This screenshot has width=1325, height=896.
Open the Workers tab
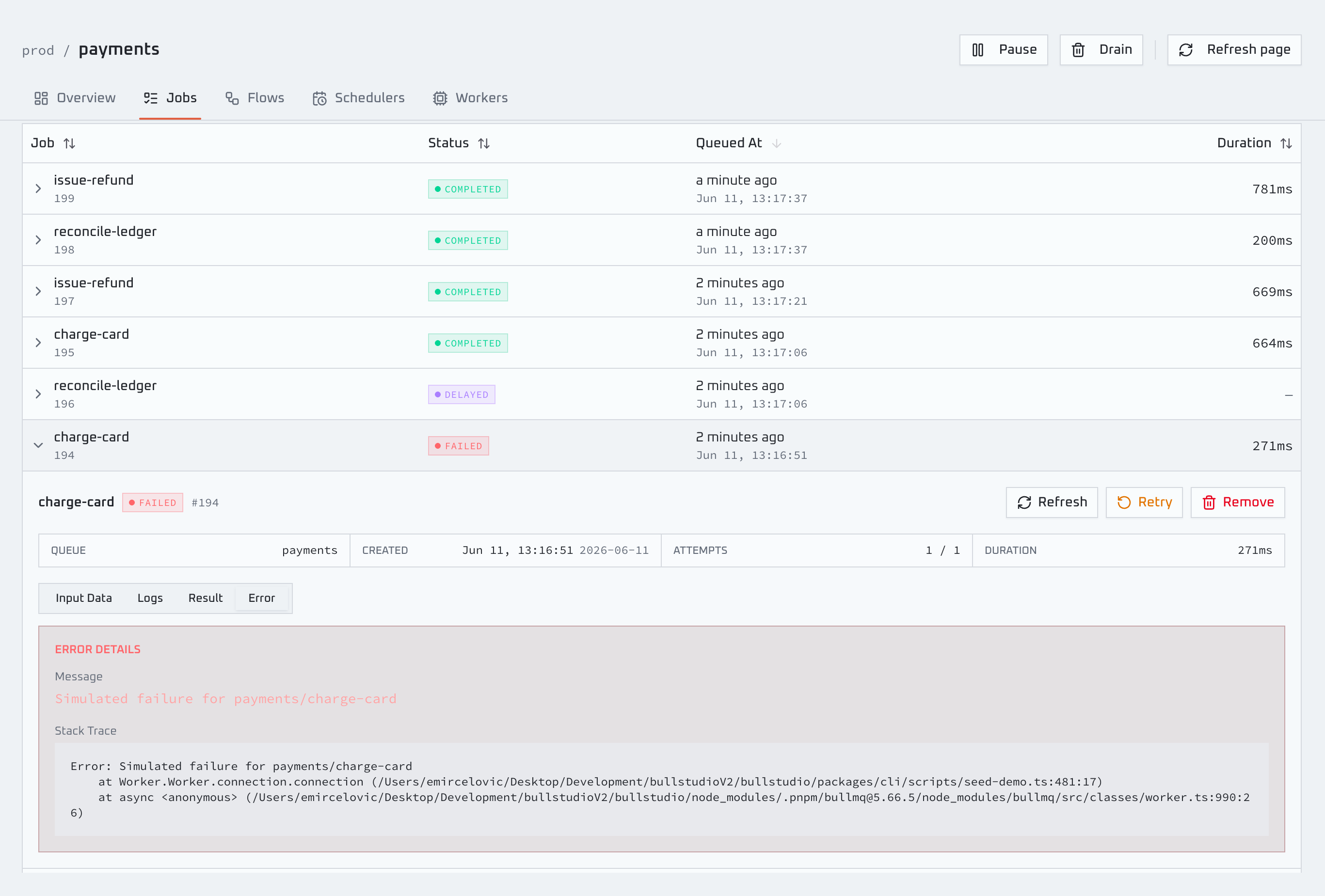470,98
